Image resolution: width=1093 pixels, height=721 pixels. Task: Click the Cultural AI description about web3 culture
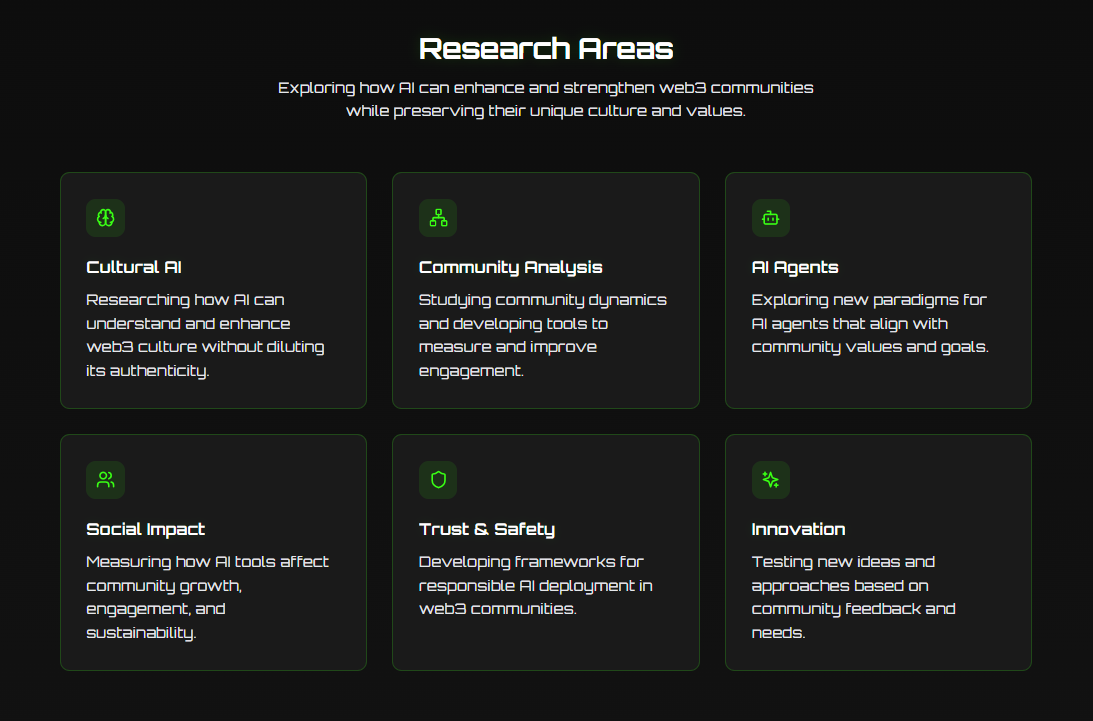[205, 335]
